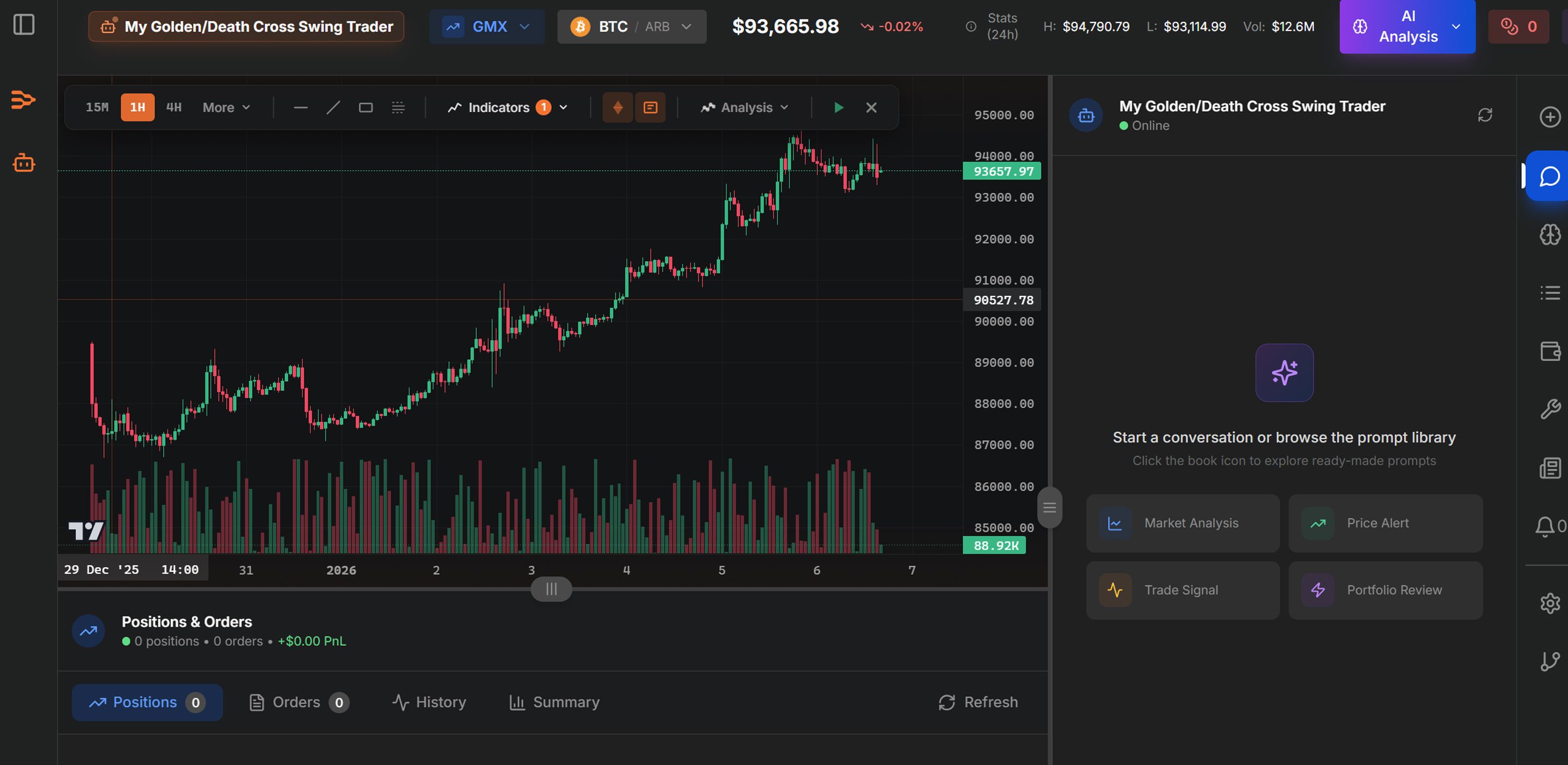Open the Analysis dropdown

click(744, 108)
